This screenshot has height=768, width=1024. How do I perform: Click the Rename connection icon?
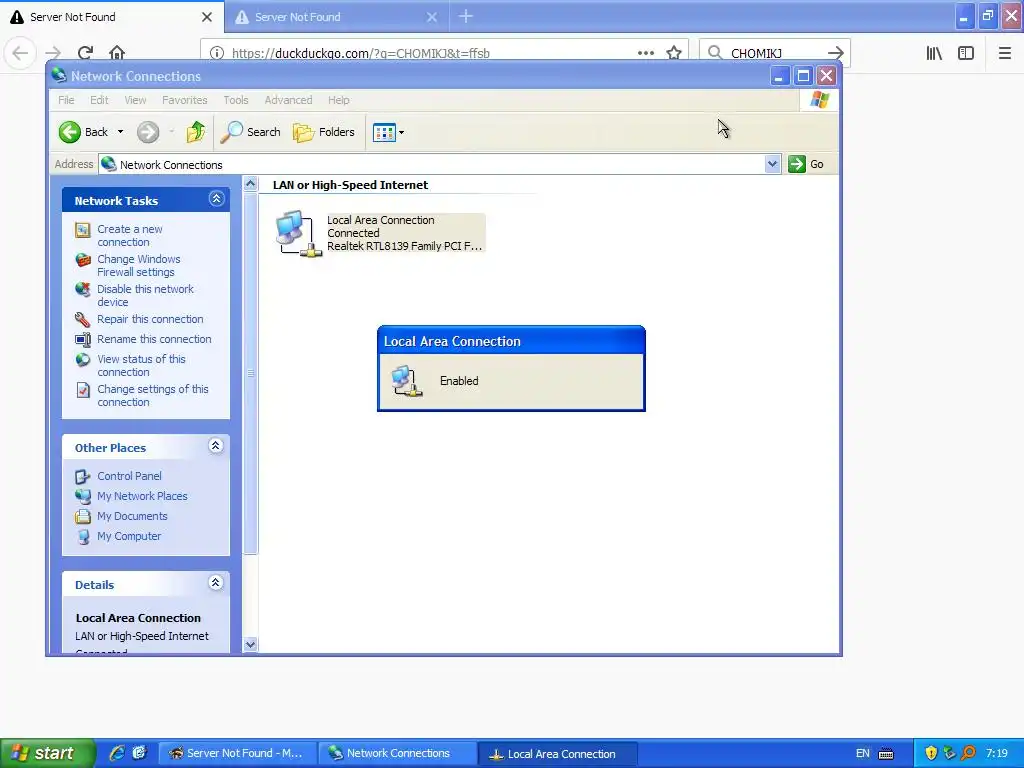pyautogui.click(x=83, y=340)
